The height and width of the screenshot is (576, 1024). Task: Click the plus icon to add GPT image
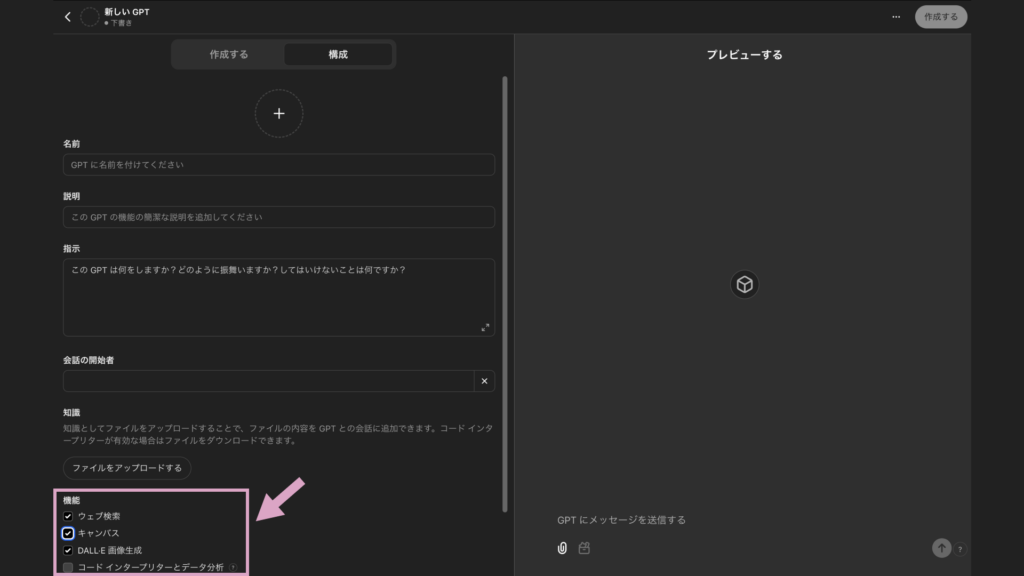tap(279, 113)
